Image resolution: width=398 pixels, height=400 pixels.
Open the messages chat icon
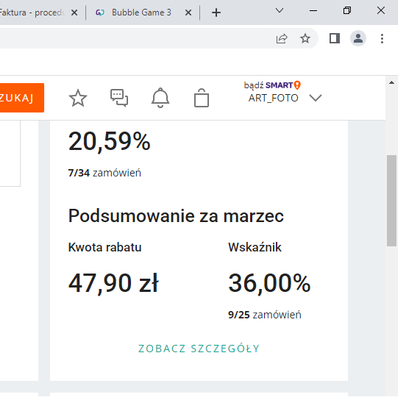(x=119, y=98)
